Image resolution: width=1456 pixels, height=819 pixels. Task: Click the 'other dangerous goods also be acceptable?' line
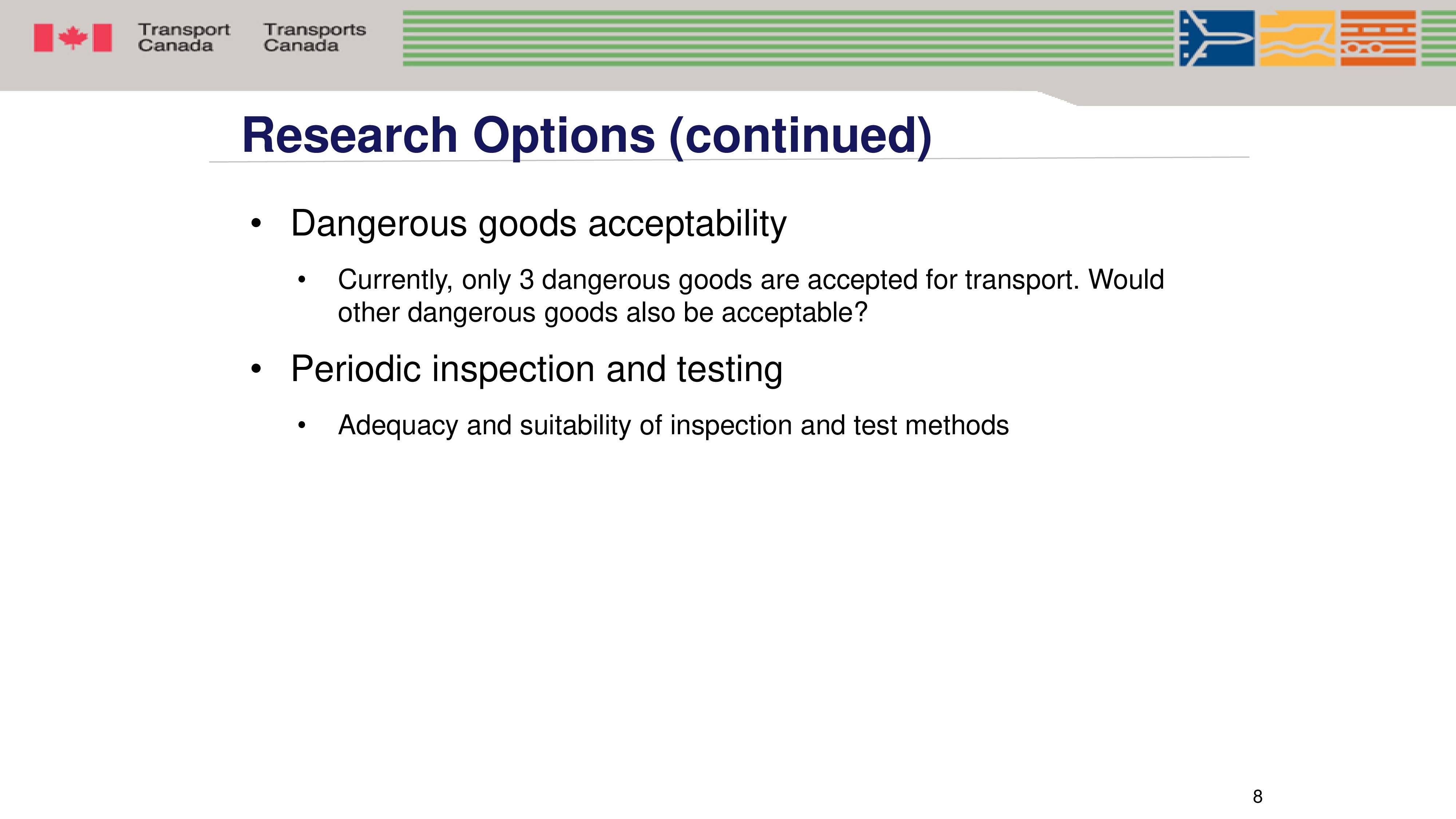[602, 313]
